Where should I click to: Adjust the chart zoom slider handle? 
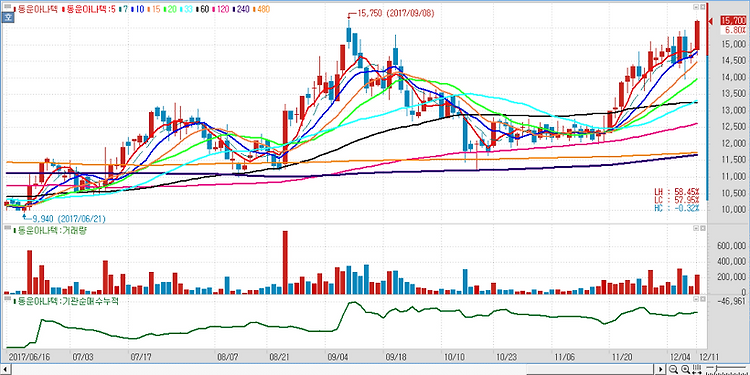point(717,369)
